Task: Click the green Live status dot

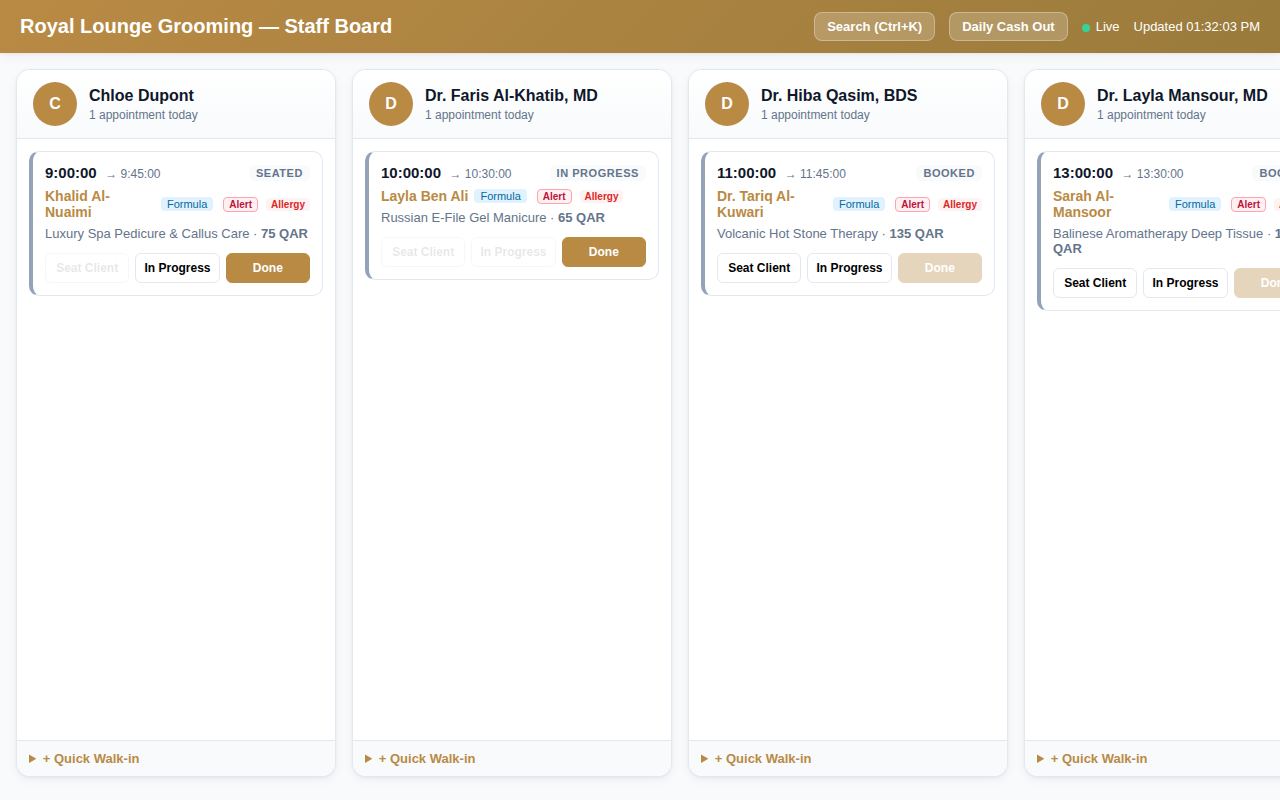Action: (1086, 28)
